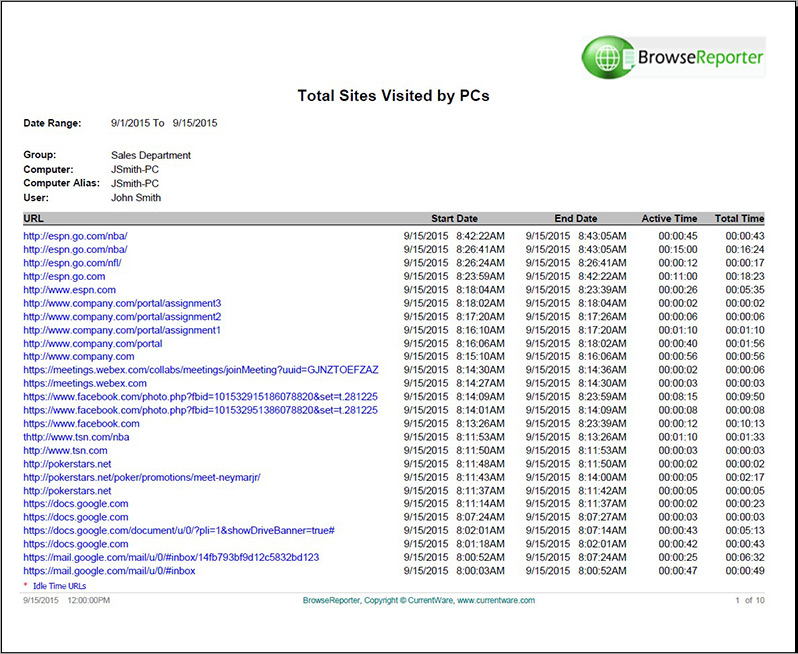Screen dimensions: 798x654
Task: Select total time 00:02:17 in the pokerstars row
Action: (x=745, y=477)
